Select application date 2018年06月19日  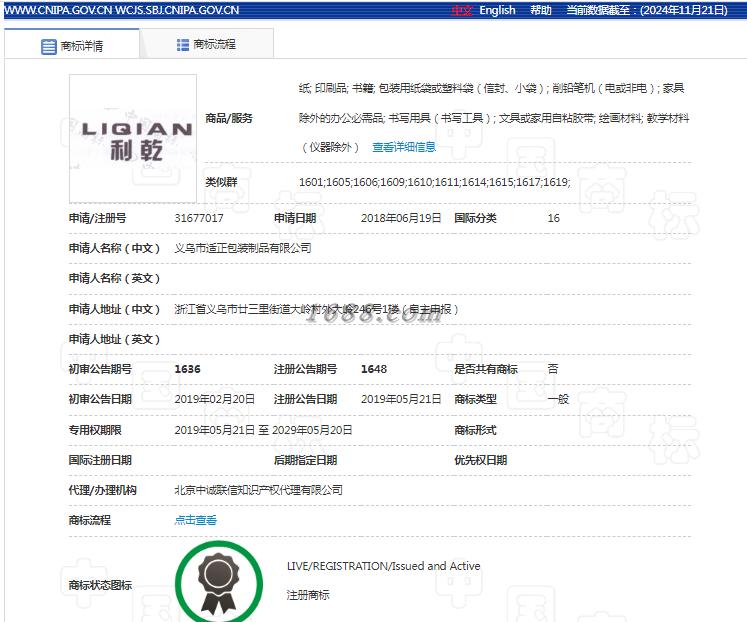point(401,218)
